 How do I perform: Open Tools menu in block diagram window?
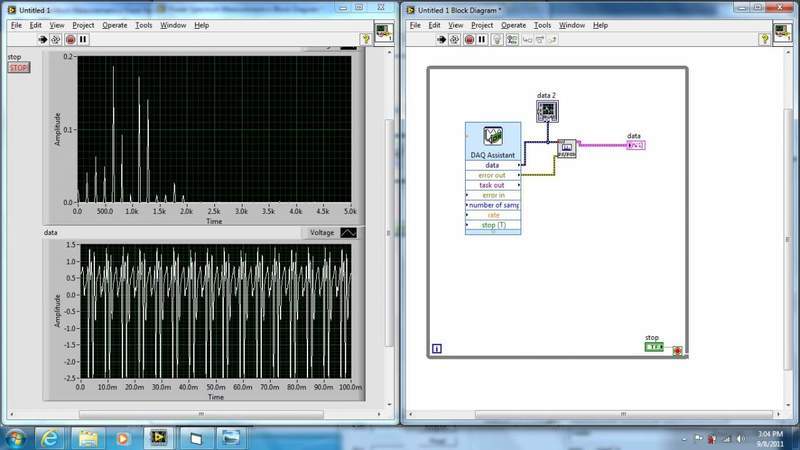point(542,25)
